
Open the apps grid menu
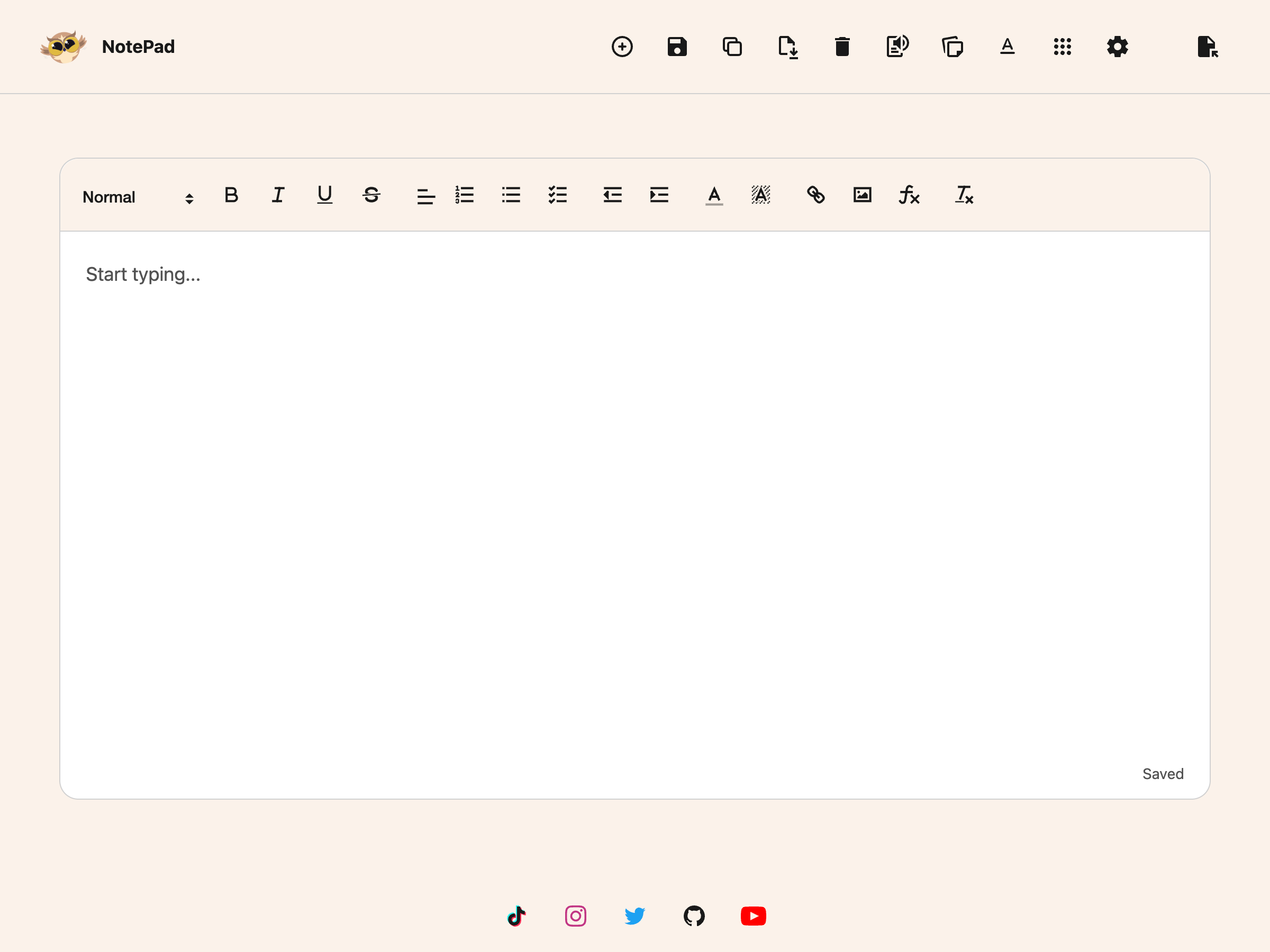pos(1062,47)
